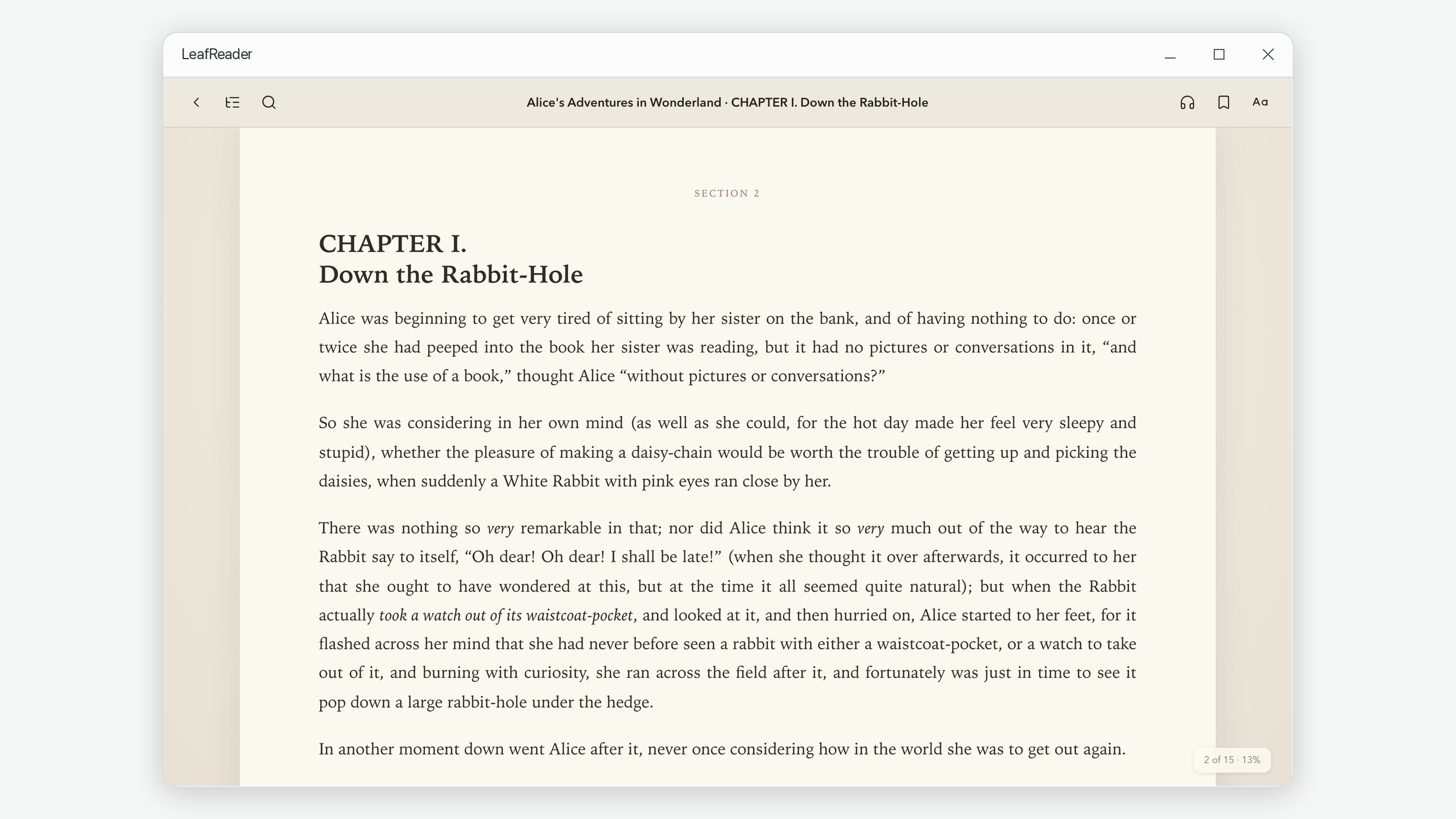
Task: Click the header title 'Alice's Adventures in Wonderland'
Action: tap(623, 102)
